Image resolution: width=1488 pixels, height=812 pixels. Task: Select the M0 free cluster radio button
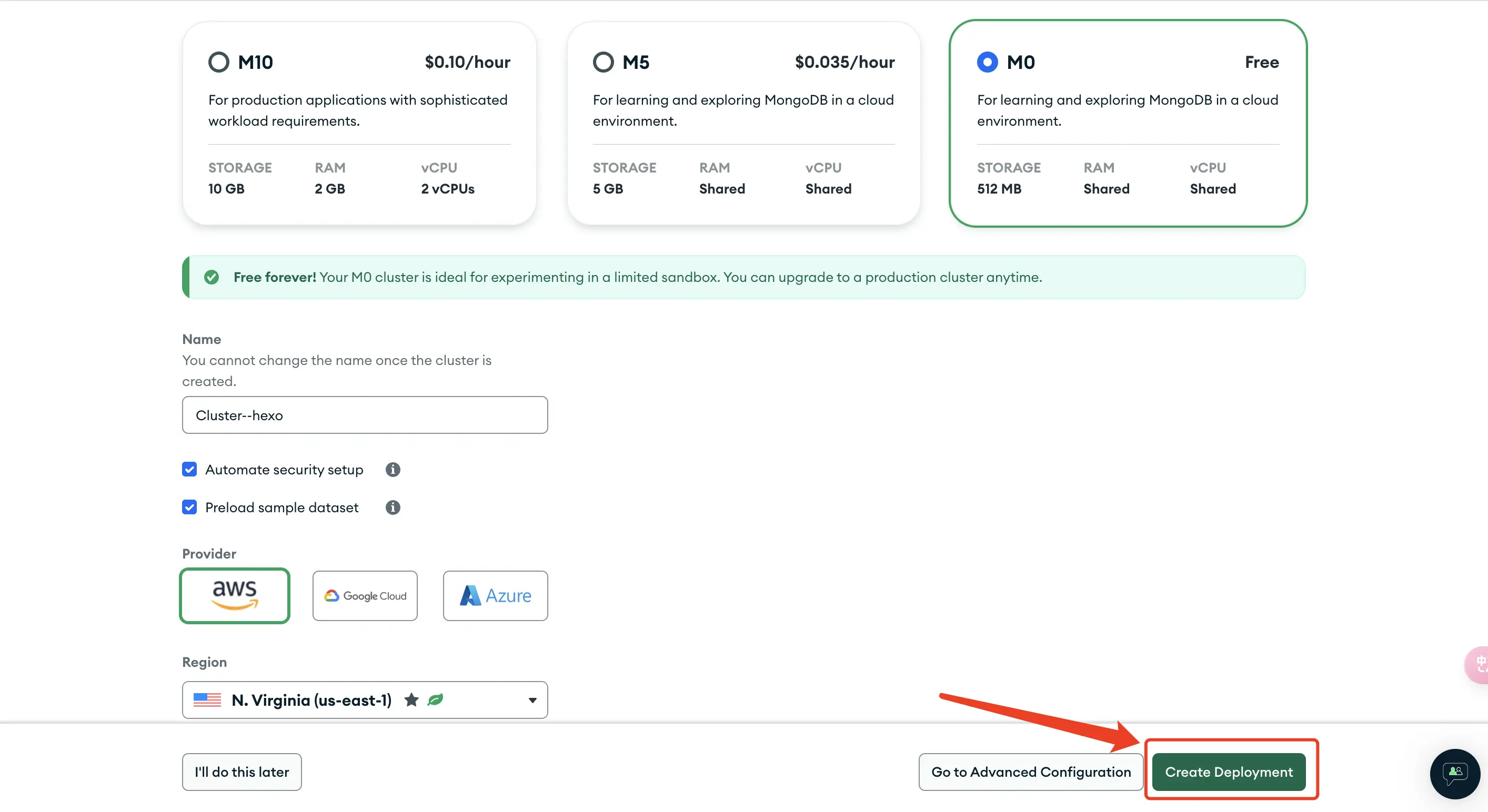(987, 62)
